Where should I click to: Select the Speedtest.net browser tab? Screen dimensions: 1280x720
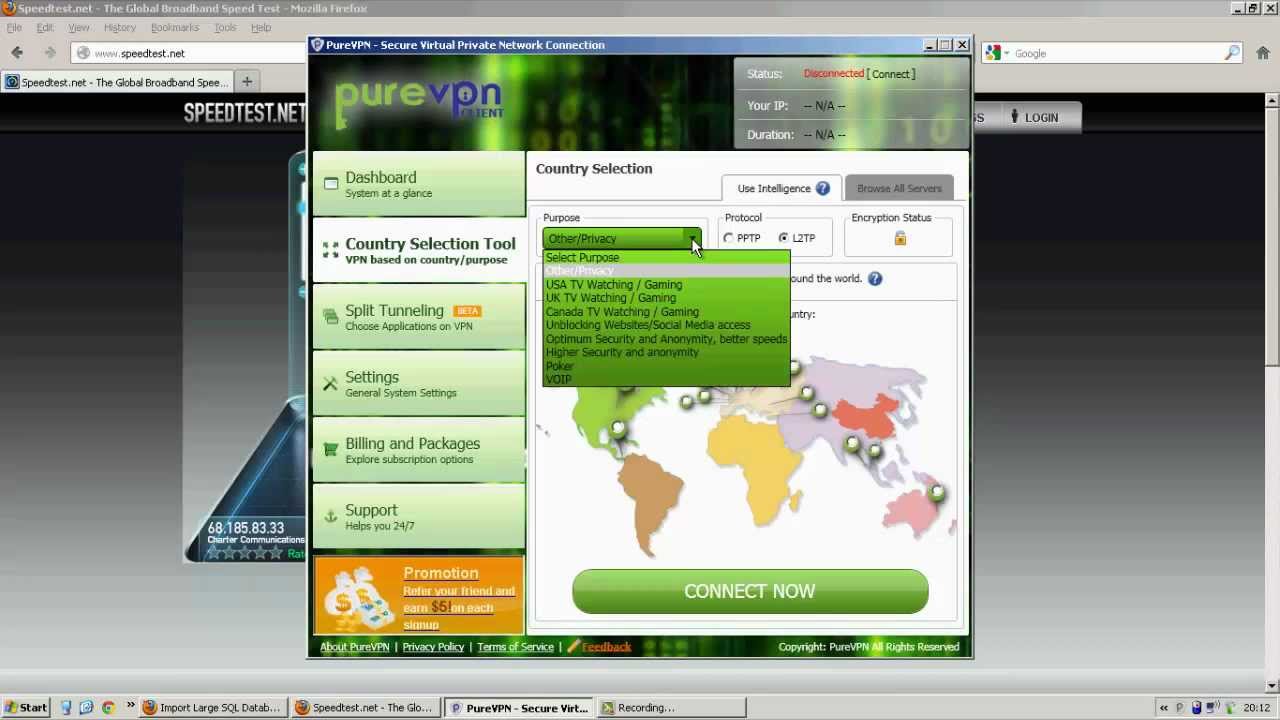[116, 82]
